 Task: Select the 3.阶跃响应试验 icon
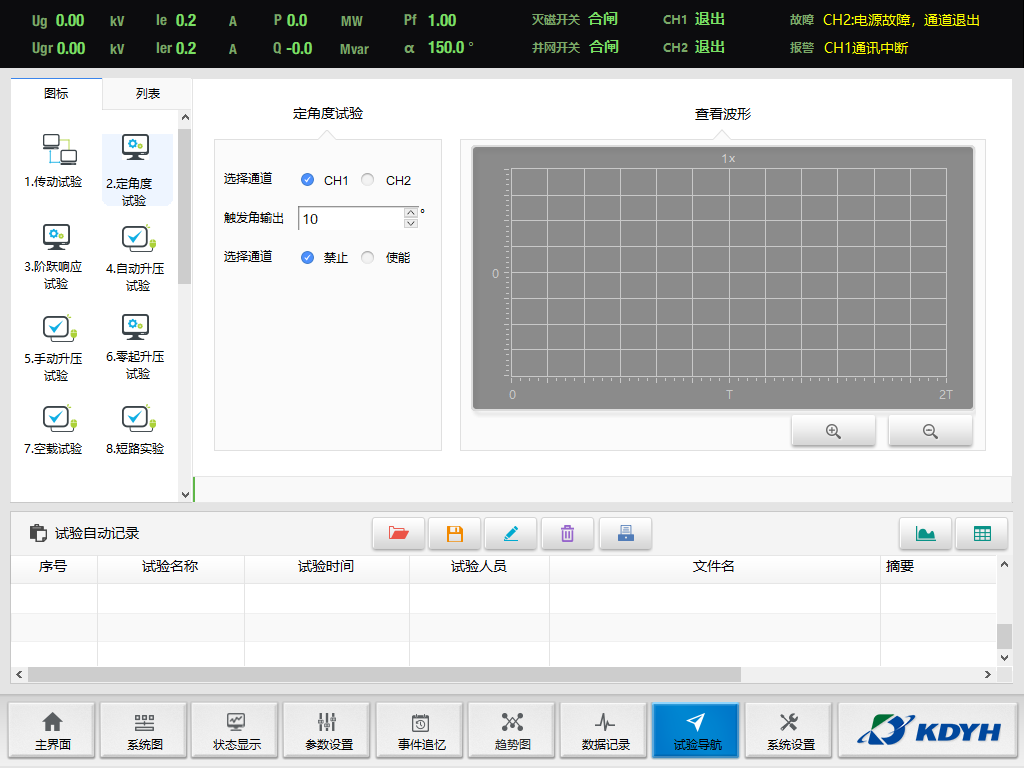click(x=55, y=256)
